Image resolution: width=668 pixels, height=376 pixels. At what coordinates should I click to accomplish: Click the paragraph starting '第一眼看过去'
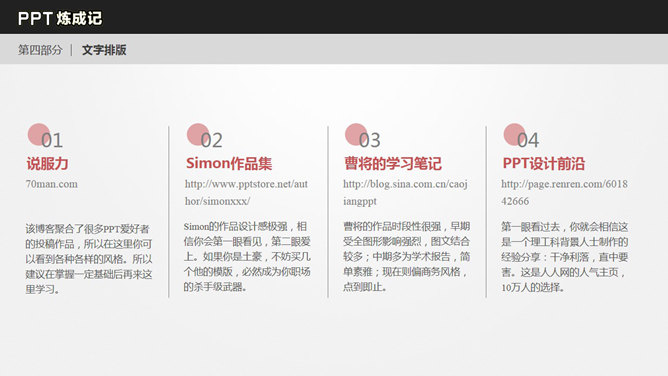[565, 257]
